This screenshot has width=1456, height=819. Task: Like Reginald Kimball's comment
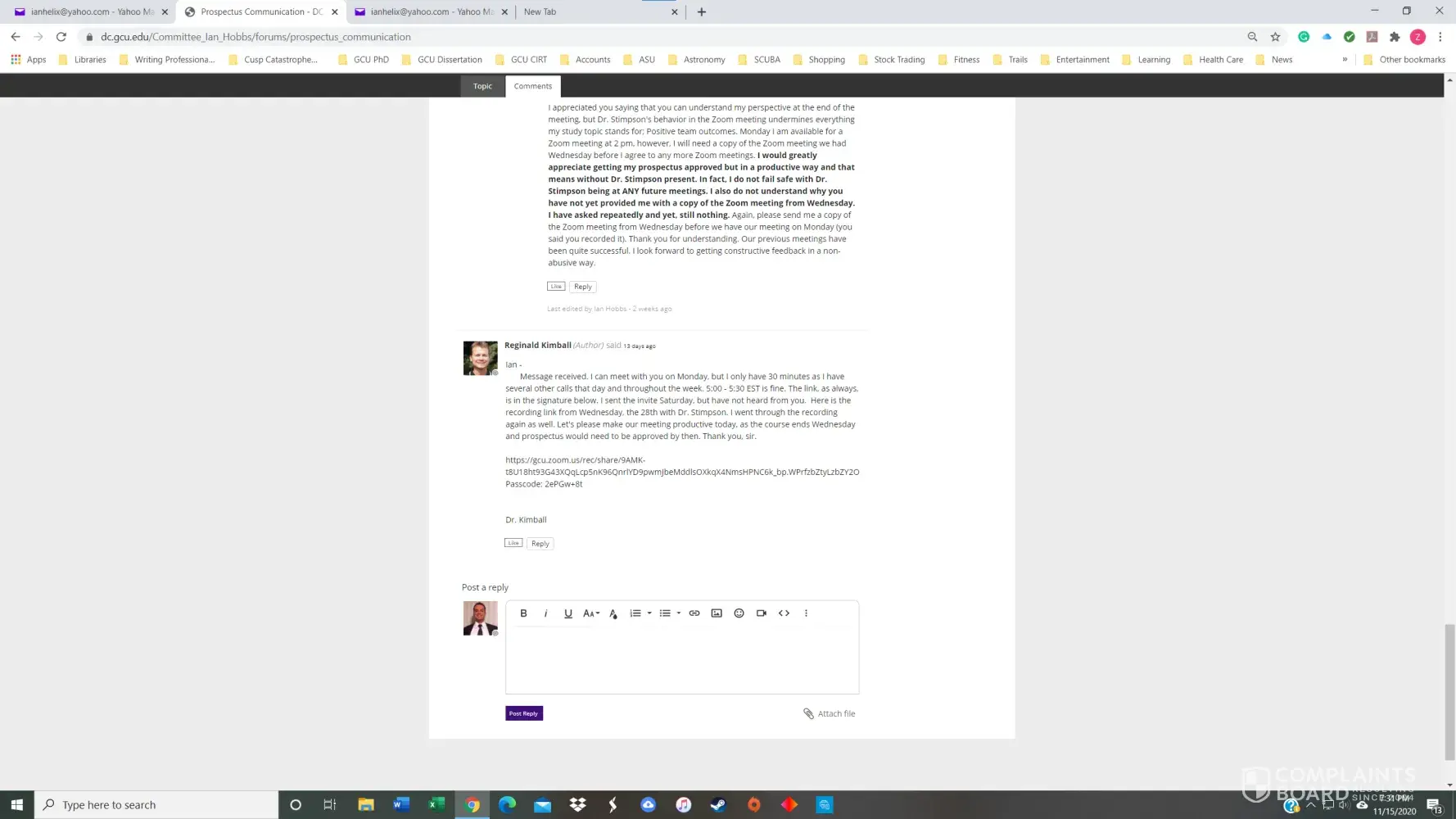point(513,543)
